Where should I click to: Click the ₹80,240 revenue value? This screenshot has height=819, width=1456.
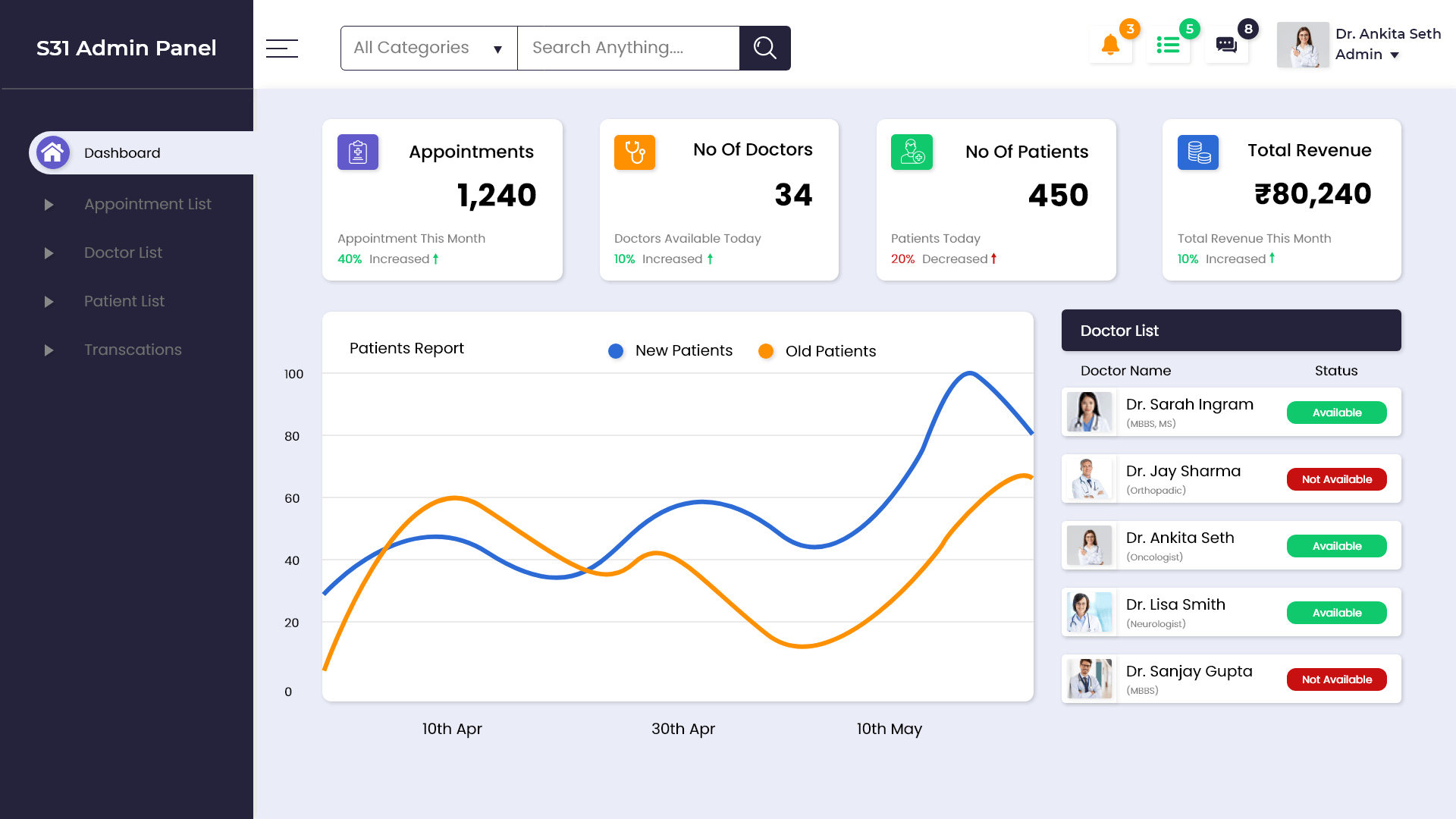tap(1313, 194)
